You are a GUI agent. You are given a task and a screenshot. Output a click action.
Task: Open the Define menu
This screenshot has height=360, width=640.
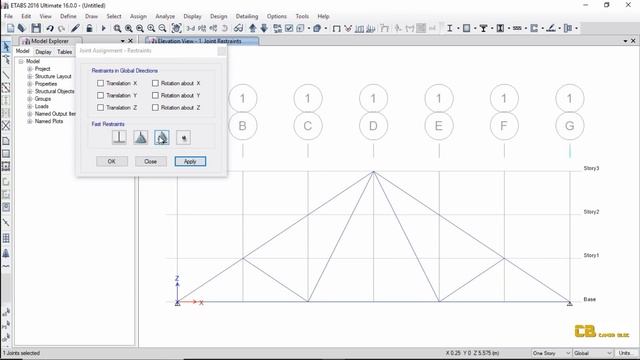pyautogui.click(x=68, y=16)
